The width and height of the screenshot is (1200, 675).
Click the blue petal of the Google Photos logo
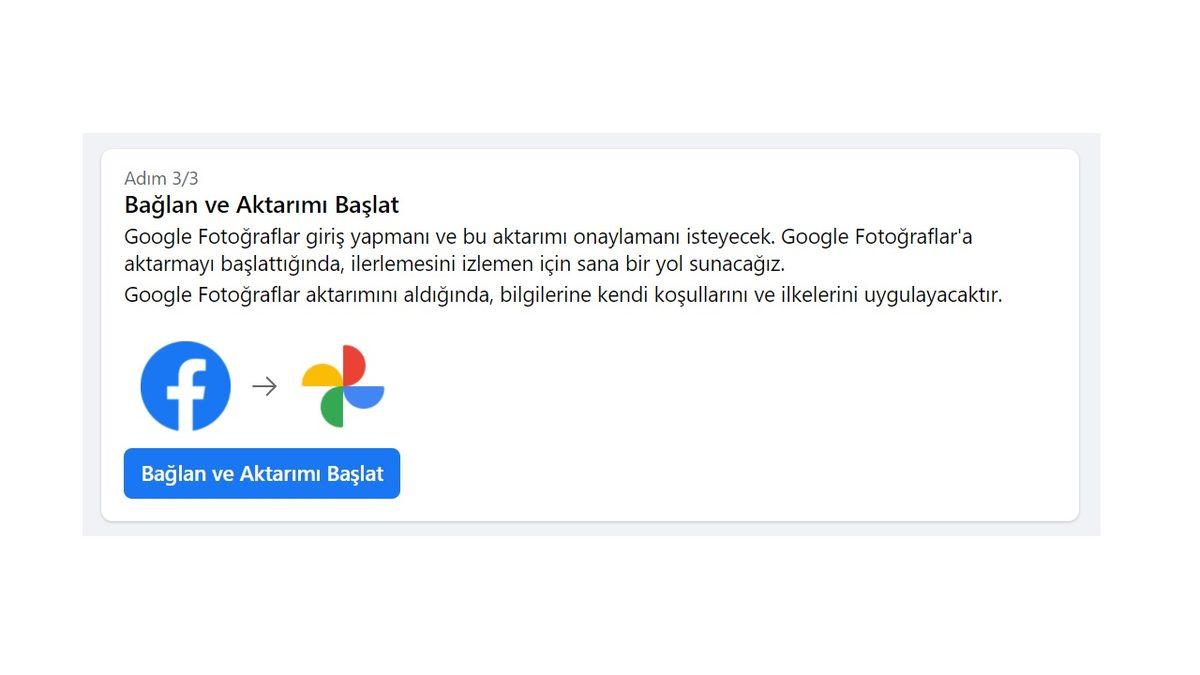[365, 397]
